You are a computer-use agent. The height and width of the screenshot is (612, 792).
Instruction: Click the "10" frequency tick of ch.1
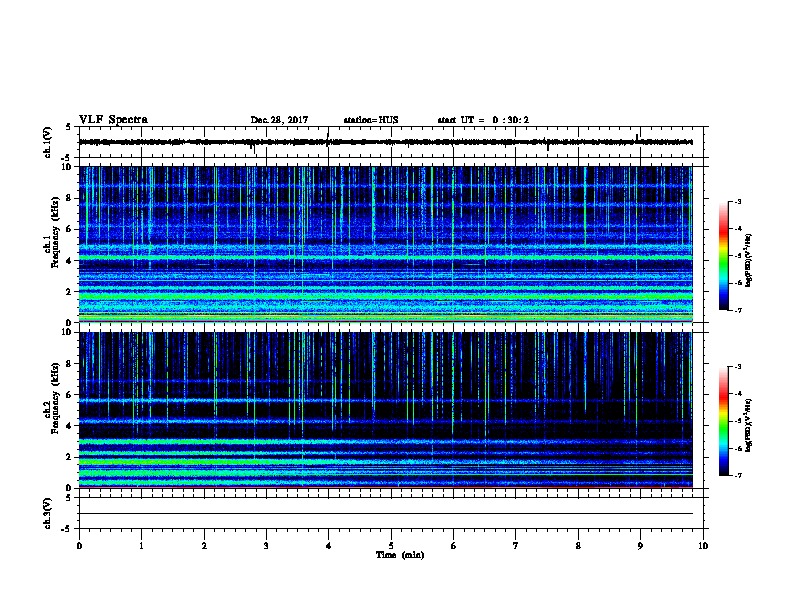[68, 167]
